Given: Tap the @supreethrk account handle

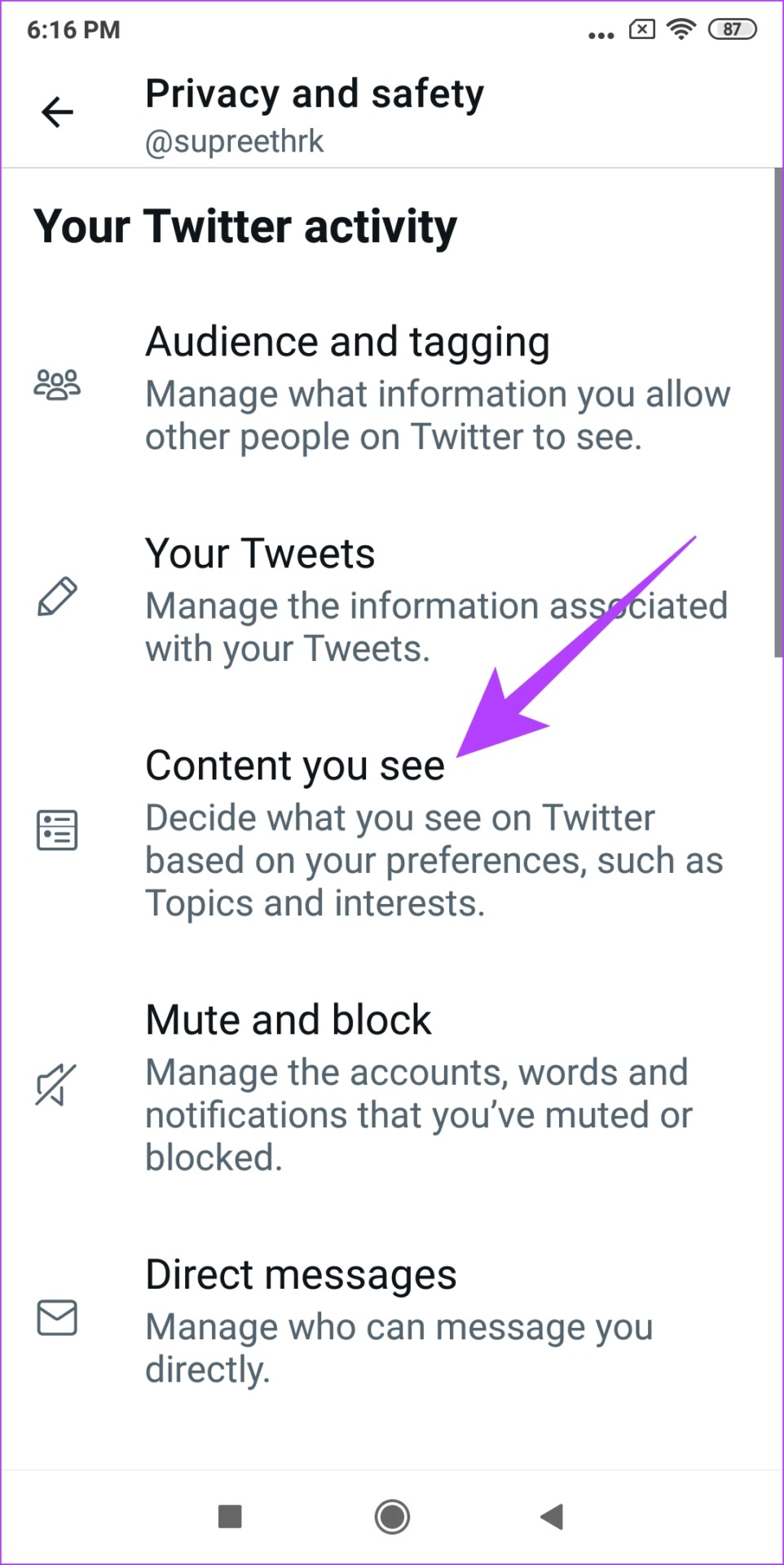Looking at the screenshot, I should tap(235, 142).
